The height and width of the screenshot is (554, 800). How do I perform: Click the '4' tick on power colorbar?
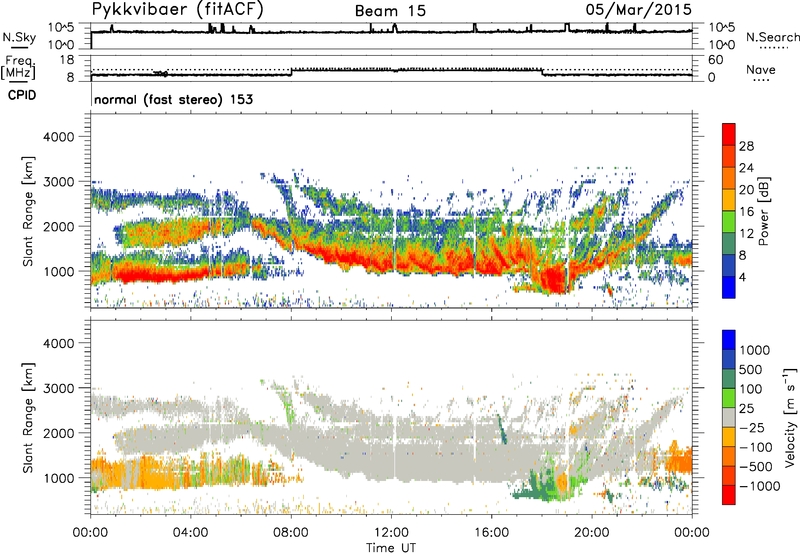pos(742,277)
